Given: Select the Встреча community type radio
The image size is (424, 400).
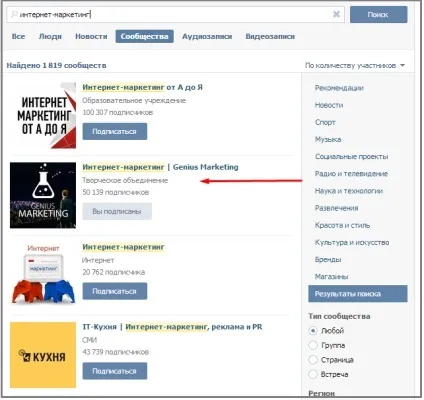Looking at the screenshot, I should click(313, 374).
